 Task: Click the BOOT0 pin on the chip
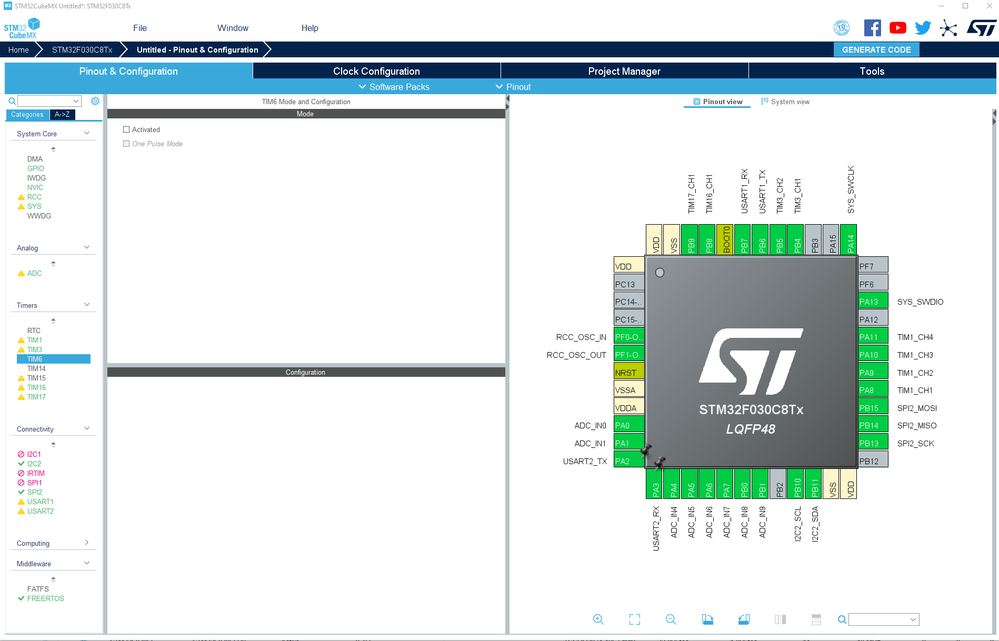[724, 240]
